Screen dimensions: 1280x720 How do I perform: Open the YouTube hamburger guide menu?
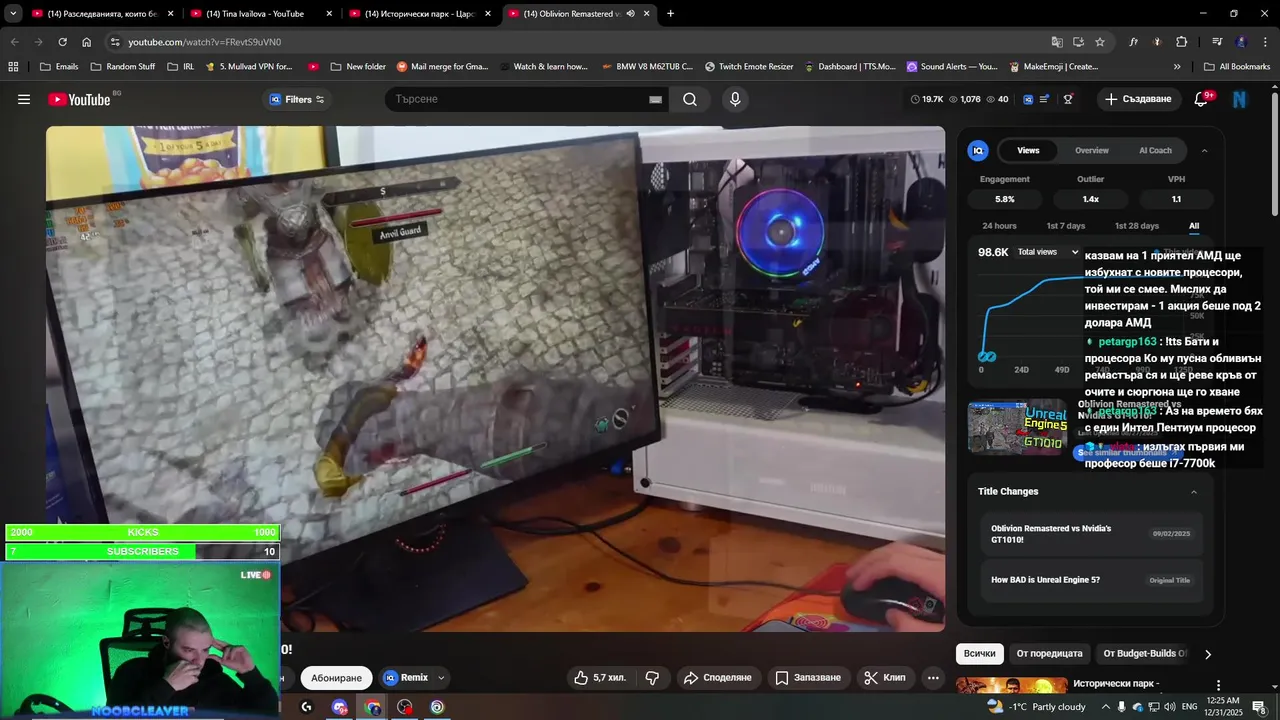[x=24, y=99]
